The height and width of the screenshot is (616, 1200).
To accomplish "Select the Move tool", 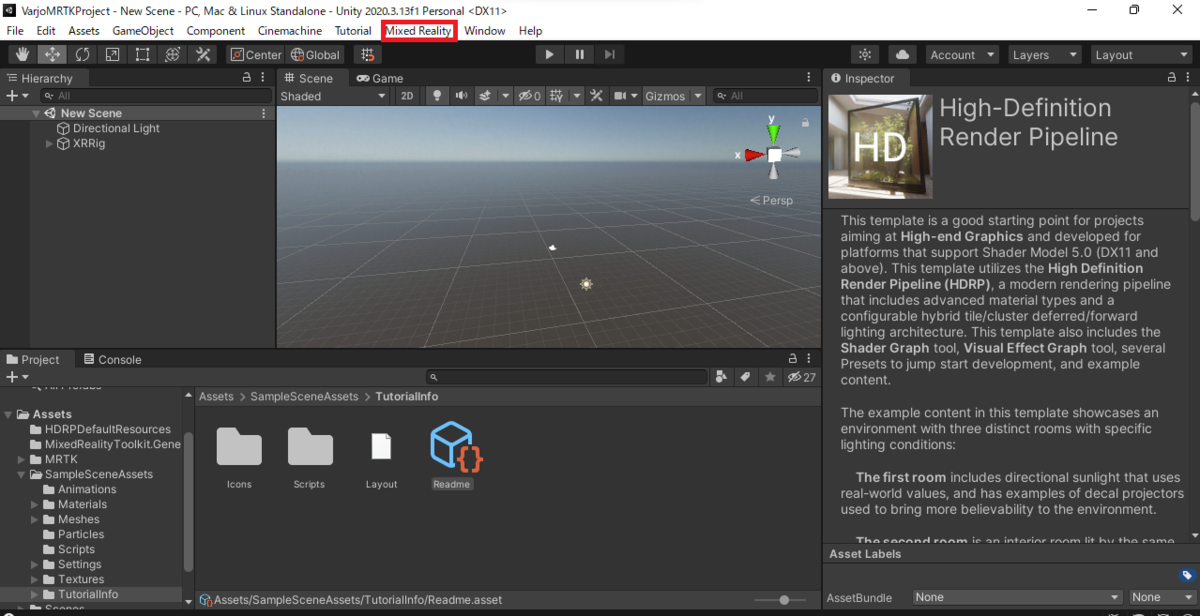I will [x=52, y=55].
